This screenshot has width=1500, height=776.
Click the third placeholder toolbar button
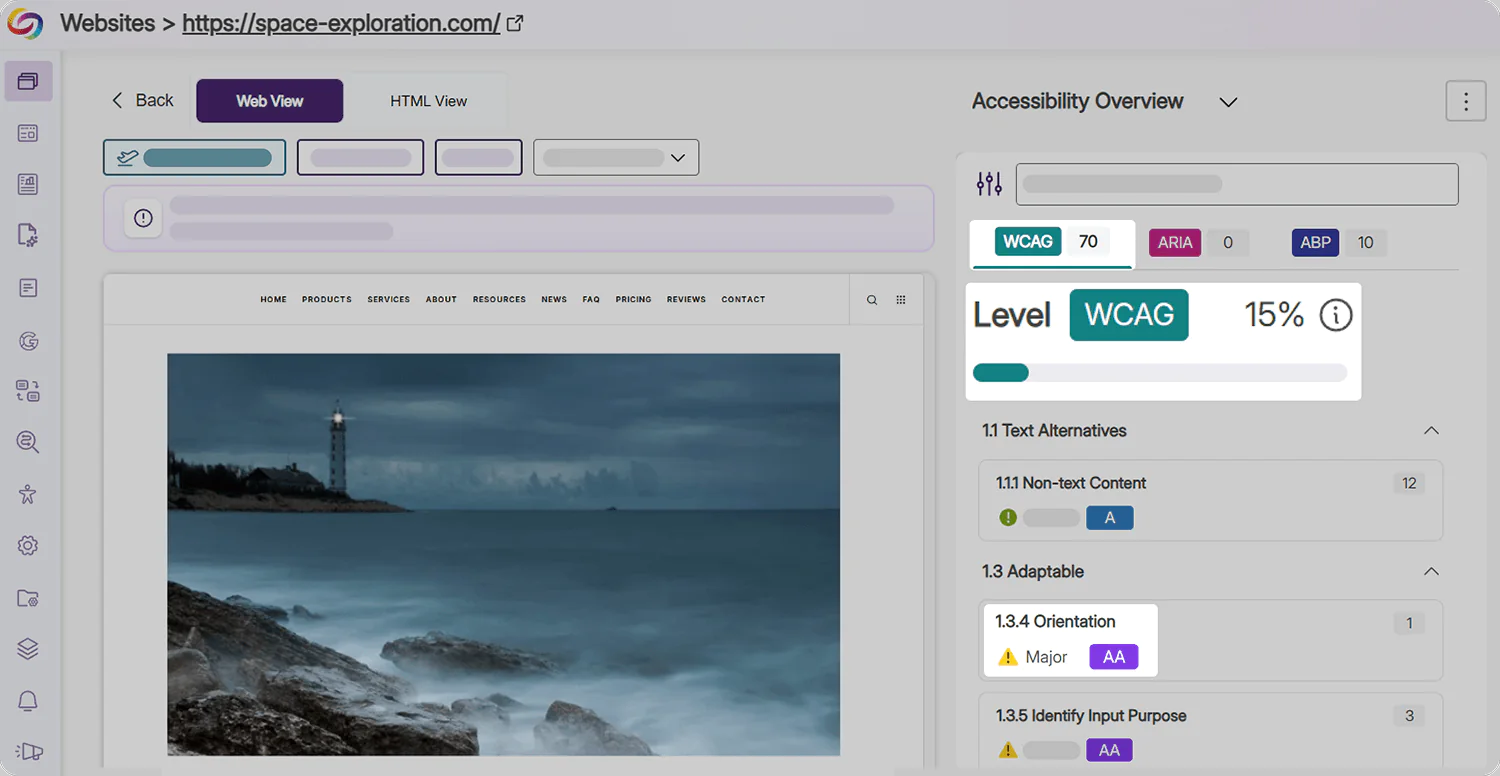tap(479, 157)
